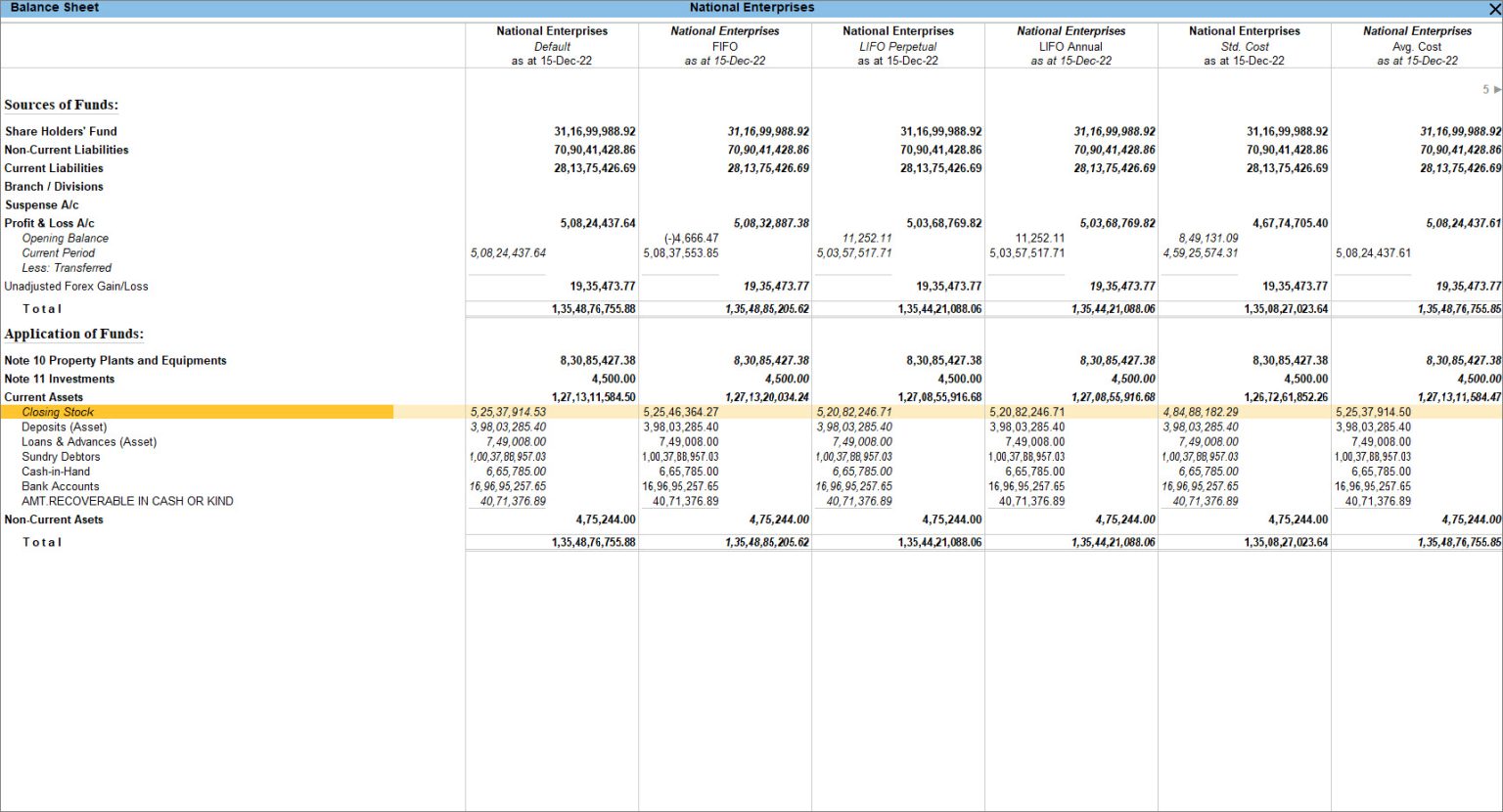
Task: Open Bank Accounts ledger details
Action: (x=60, y=485)
